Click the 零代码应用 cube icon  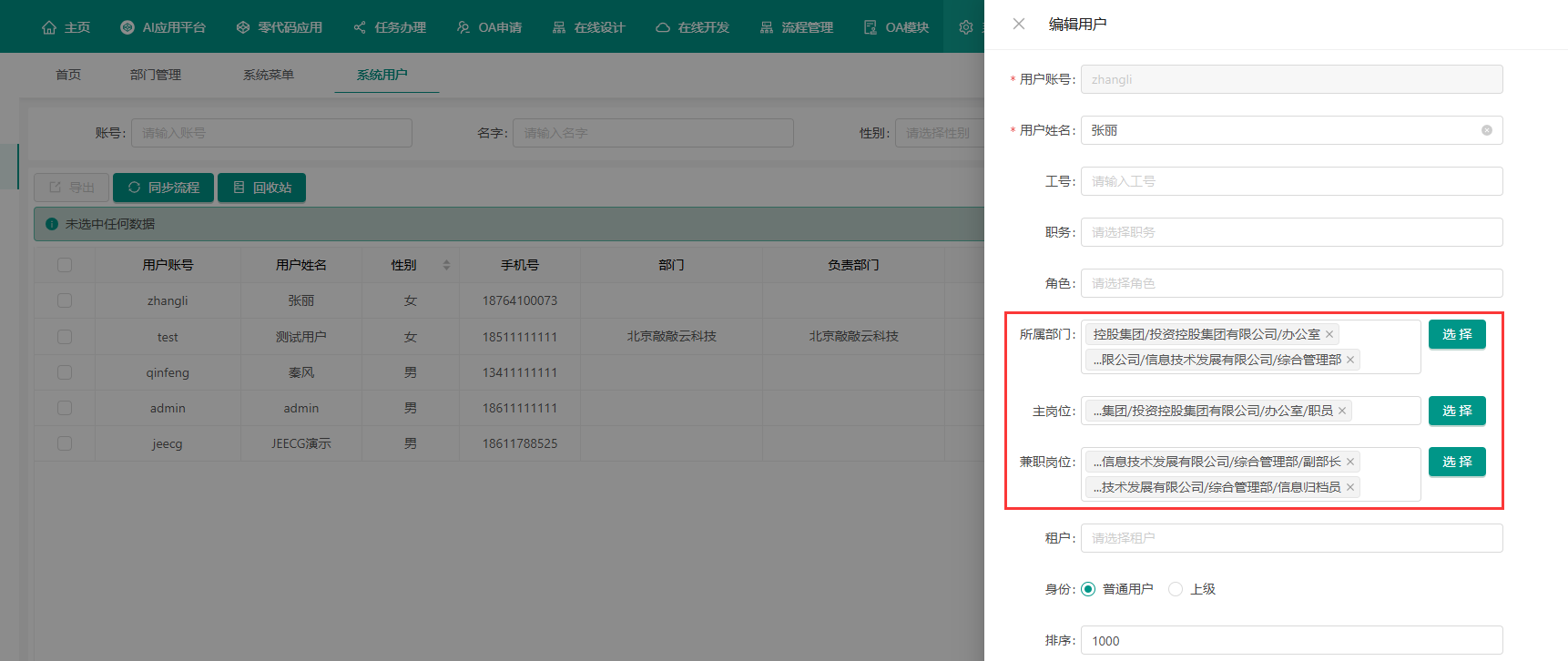tap(243, 27)
